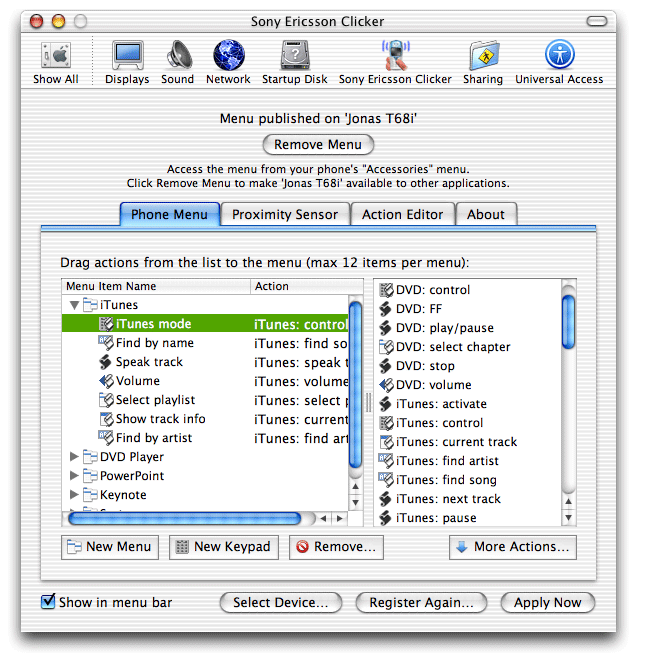
Task: Click the Register Again... button
Action: [x=421, y=602]
